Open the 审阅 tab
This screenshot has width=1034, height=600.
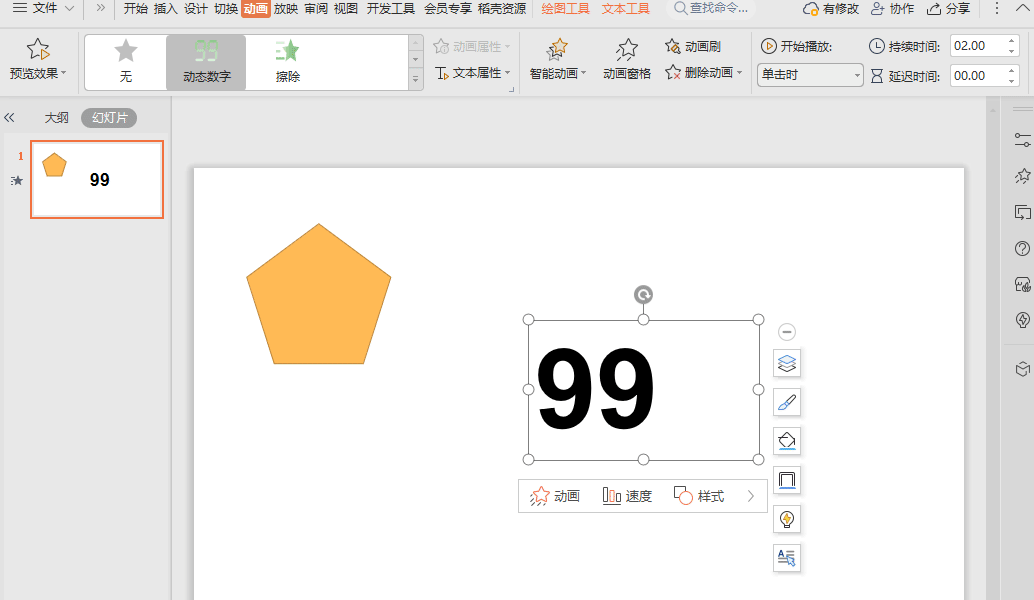[316, 9]
